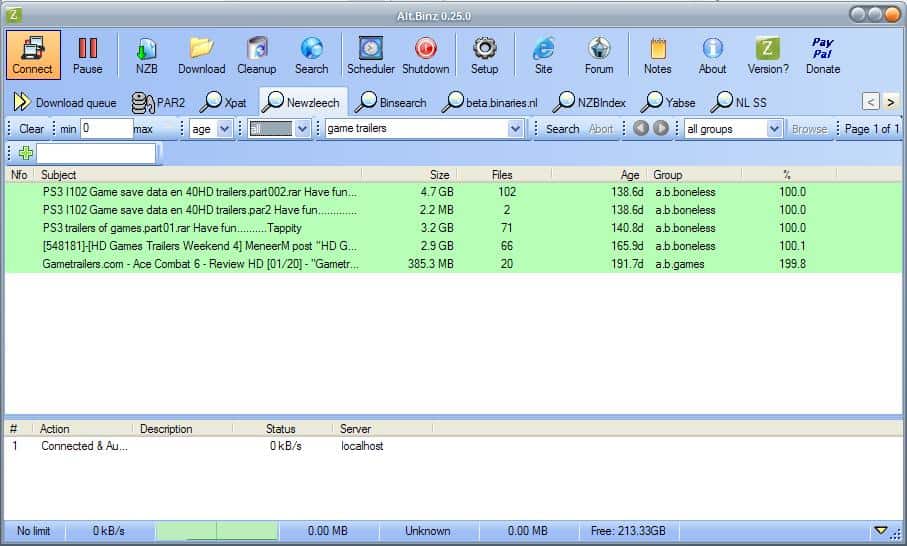Click the yellow triangle in status bar
The height and width of the screenshot is (546, 907).
point(880,530)
